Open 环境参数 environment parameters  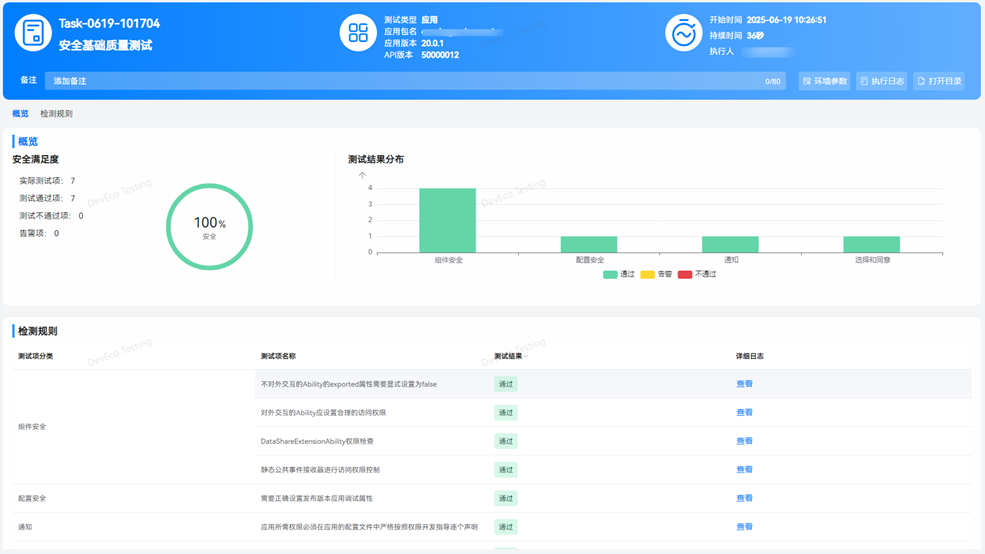coord(825,81)
